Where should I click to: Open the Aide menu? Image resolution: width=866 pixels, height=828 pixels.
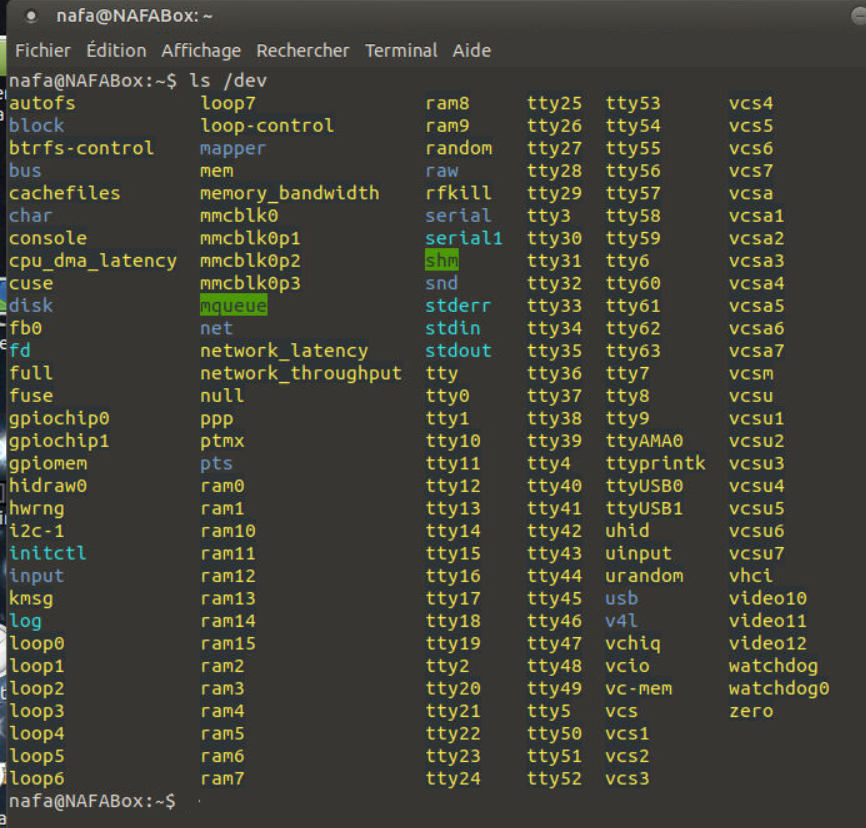coord(472,51)
